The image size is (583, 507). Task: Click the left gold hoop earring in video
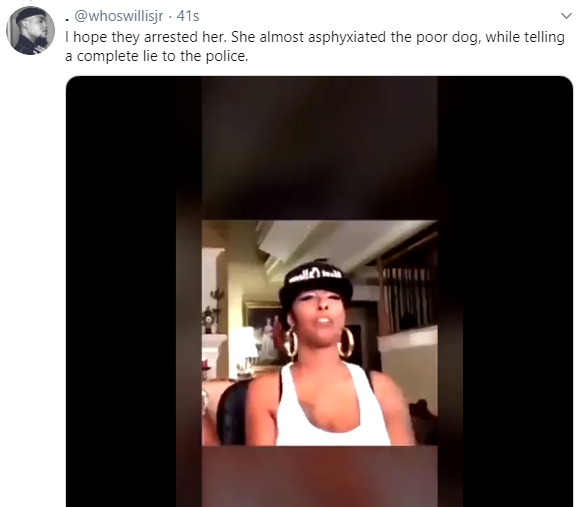291,342
